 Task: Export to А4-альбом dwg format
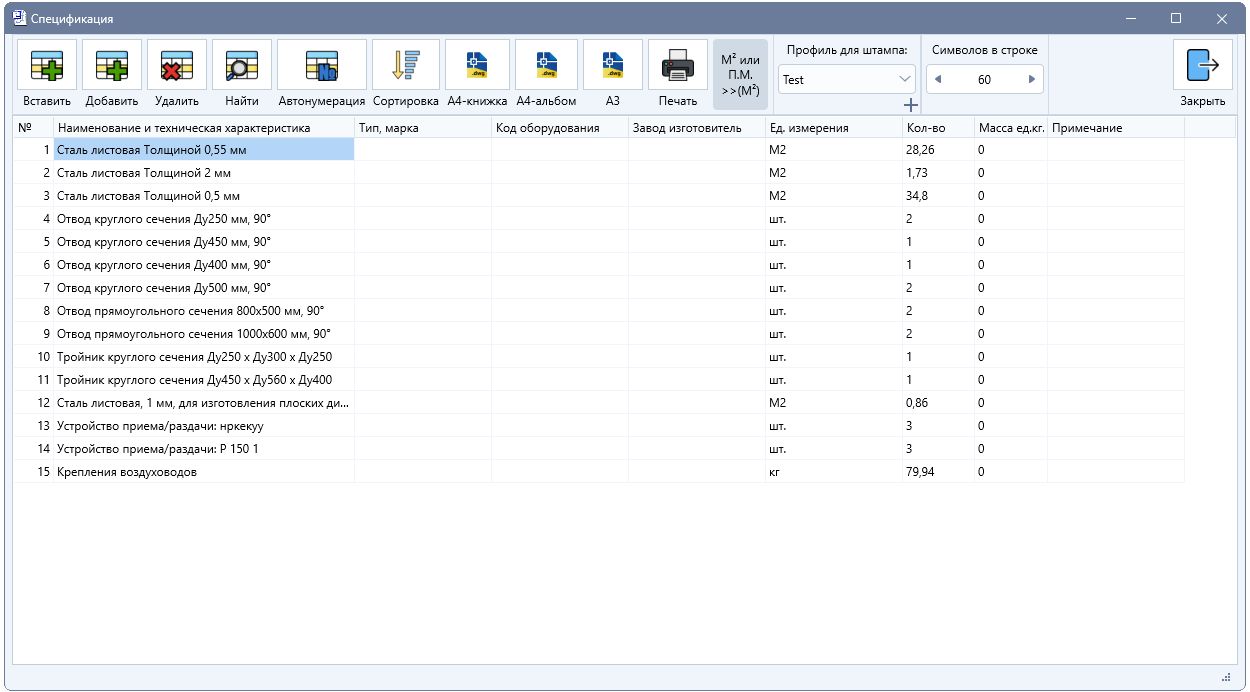pos(546,65)
